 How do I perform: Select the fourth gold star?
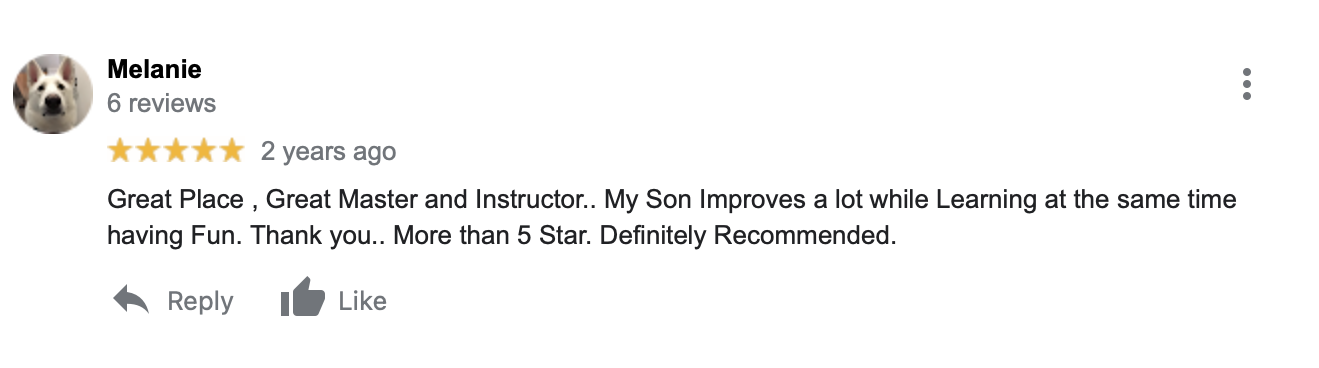click(203, 151)
